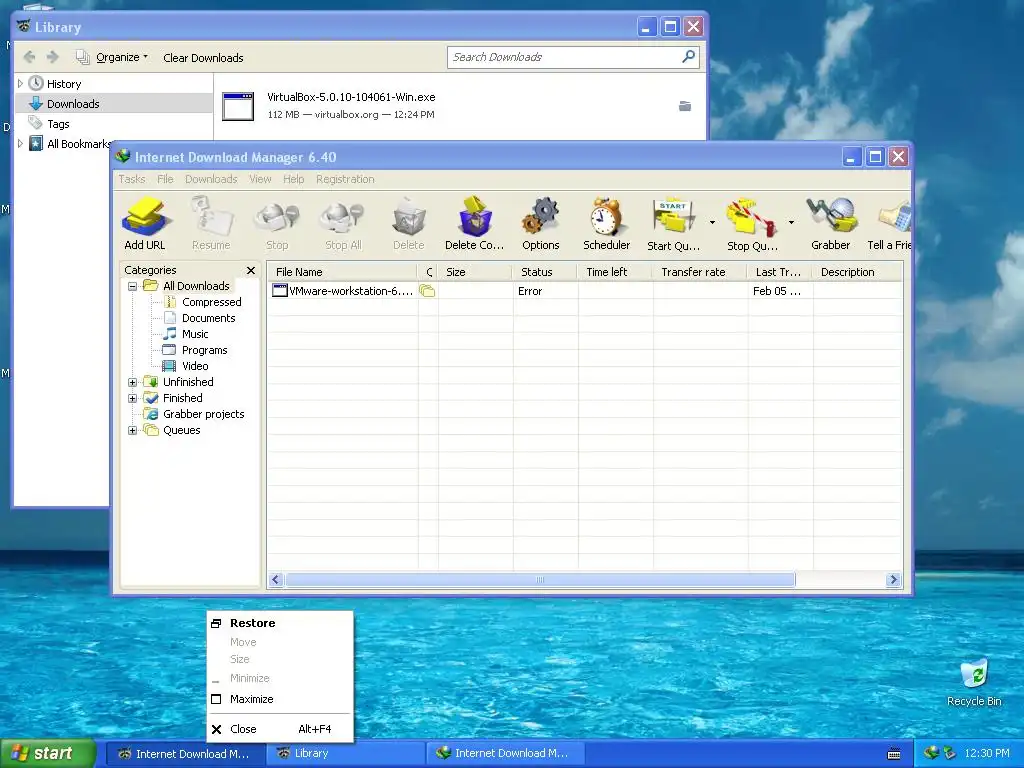This screenshot has height=768, width=1024.
Task: Expand the Finished category
Action: pos(133,398)
